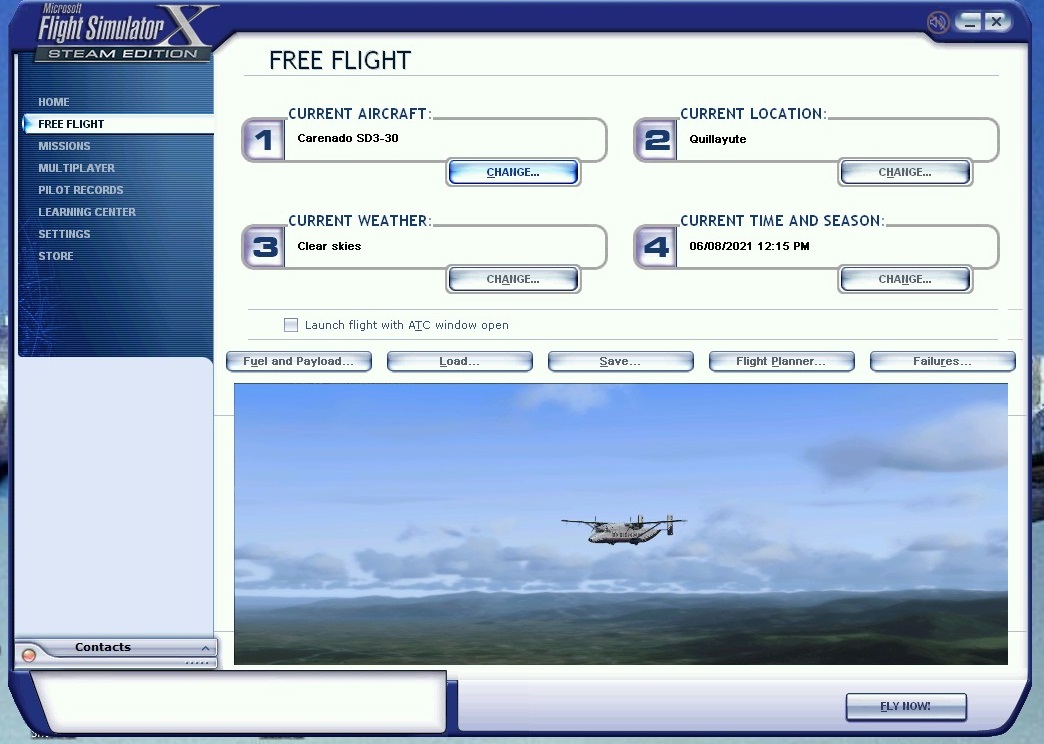
Task: Enable Launch flight with ATC window open
Action: click(x=291, y=325)
